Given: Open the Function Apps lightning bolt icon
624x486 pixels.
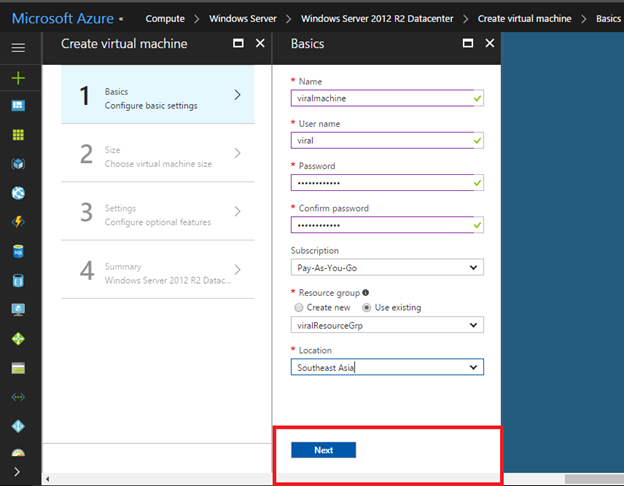Looking at the screenshot, I should click(19, 222).
